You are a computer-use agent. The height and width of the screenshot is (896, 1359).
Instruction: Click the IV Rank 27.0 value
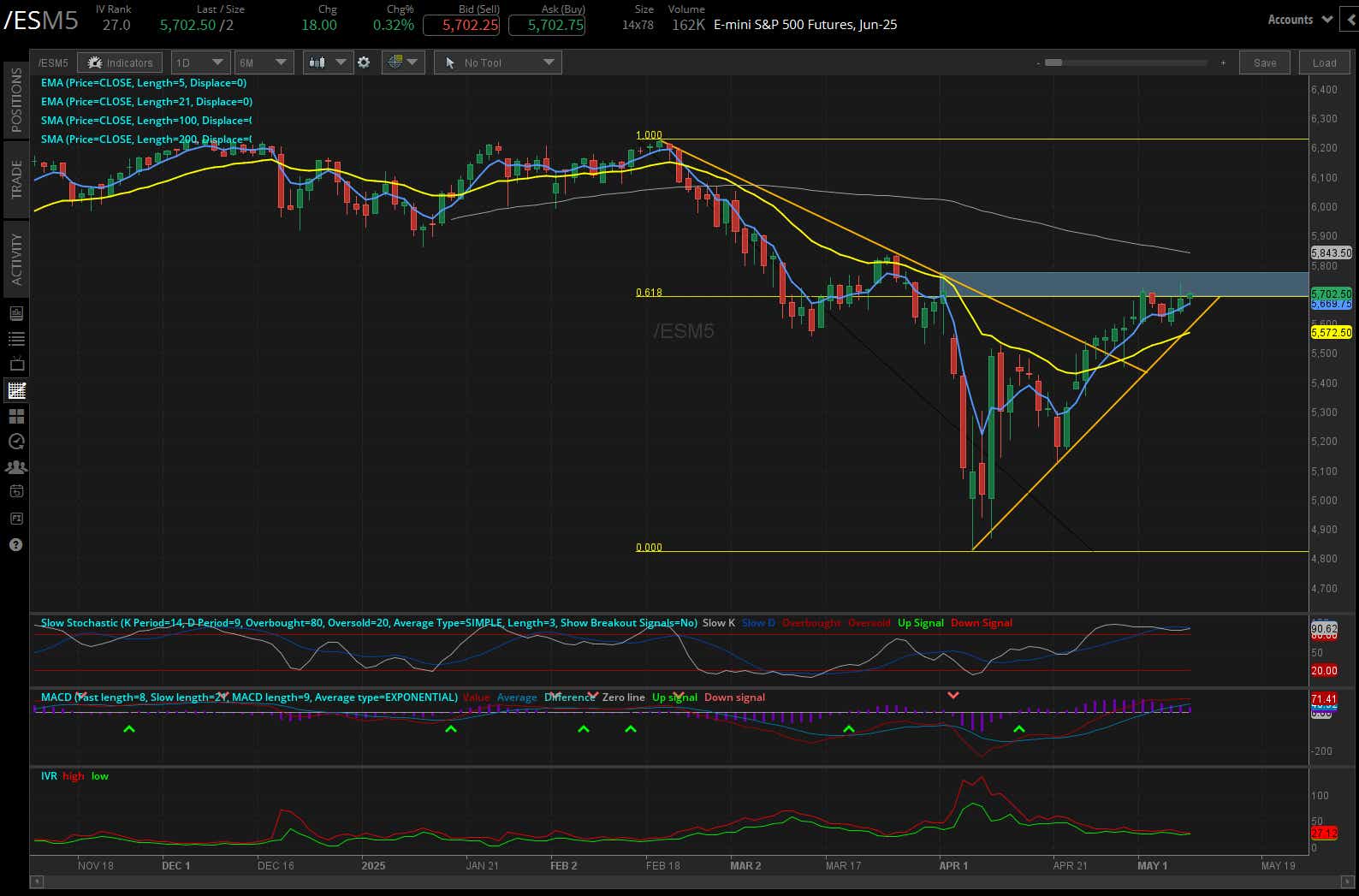[x=116, y=25]
